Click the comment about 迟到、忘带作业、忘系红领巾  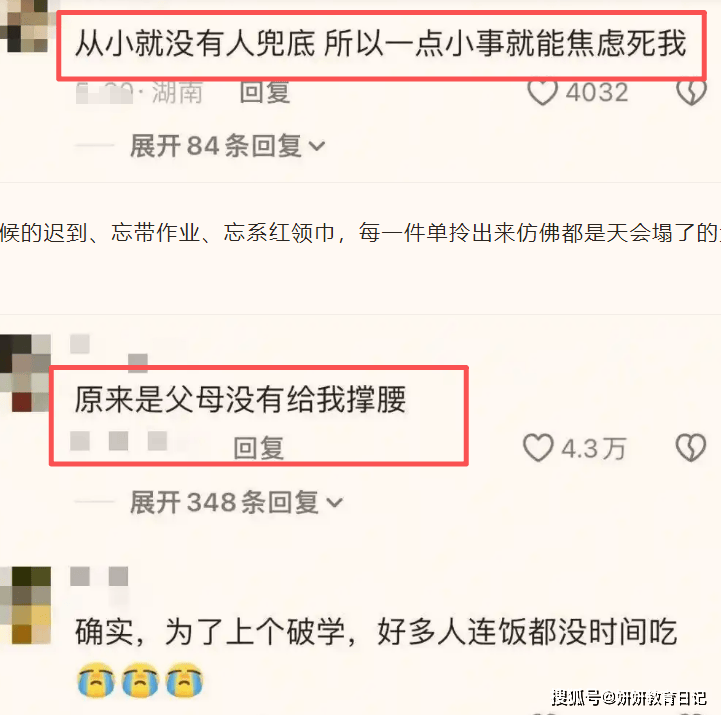click(x=360, y=233)
